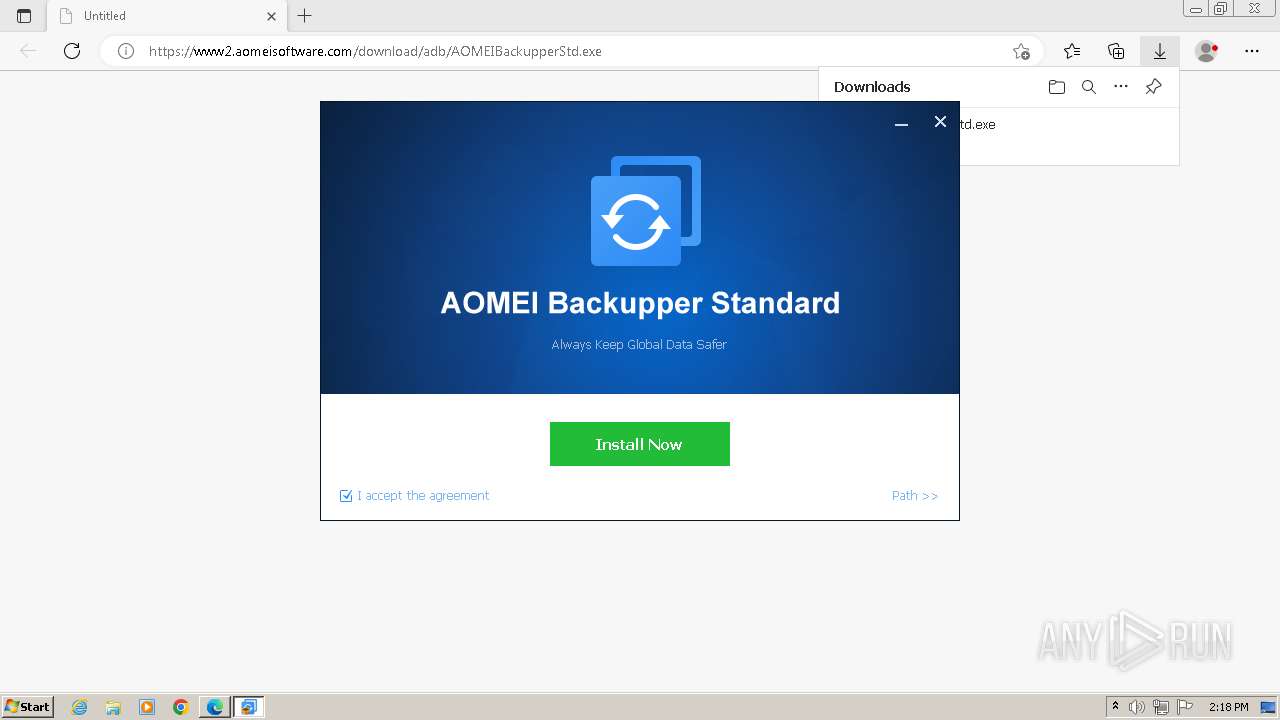This screenshot has width=1280, height=720.
Task: Launch Internet Explorer from taskbar
Action: coord(79,707)
